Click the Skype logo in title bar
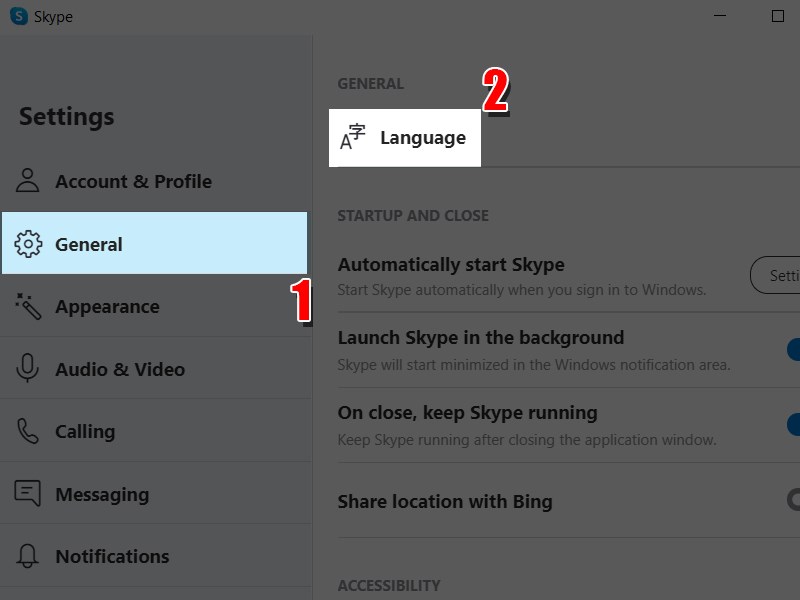Viewport: 800px width, 600px height. tap(19, 16)
